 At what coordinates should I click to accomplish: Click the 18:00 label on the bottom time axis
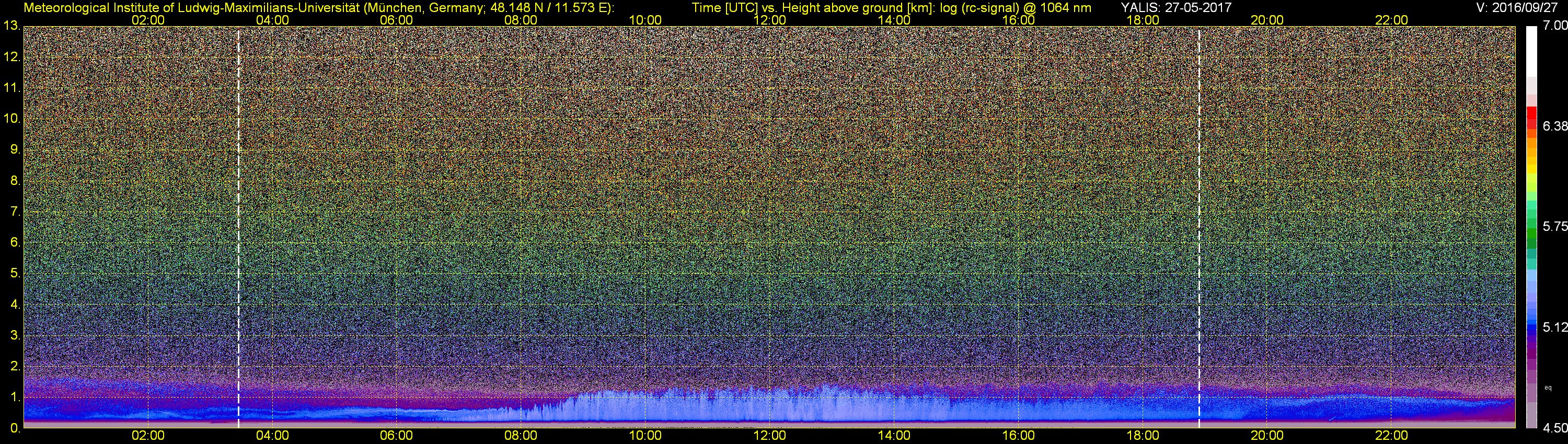(1143, 436)
